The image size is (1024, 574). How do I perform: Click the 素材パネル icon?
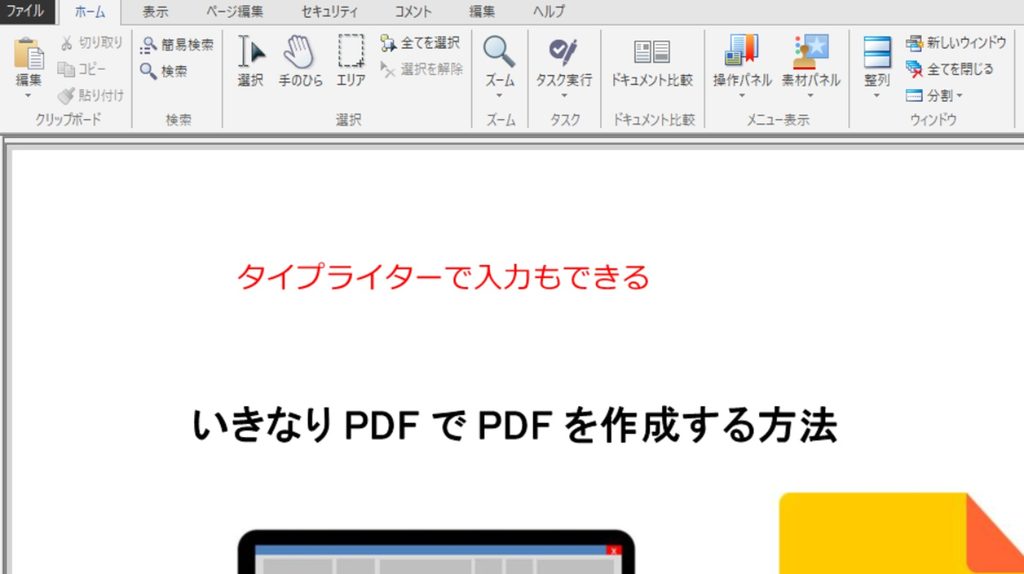coord(810,51)
